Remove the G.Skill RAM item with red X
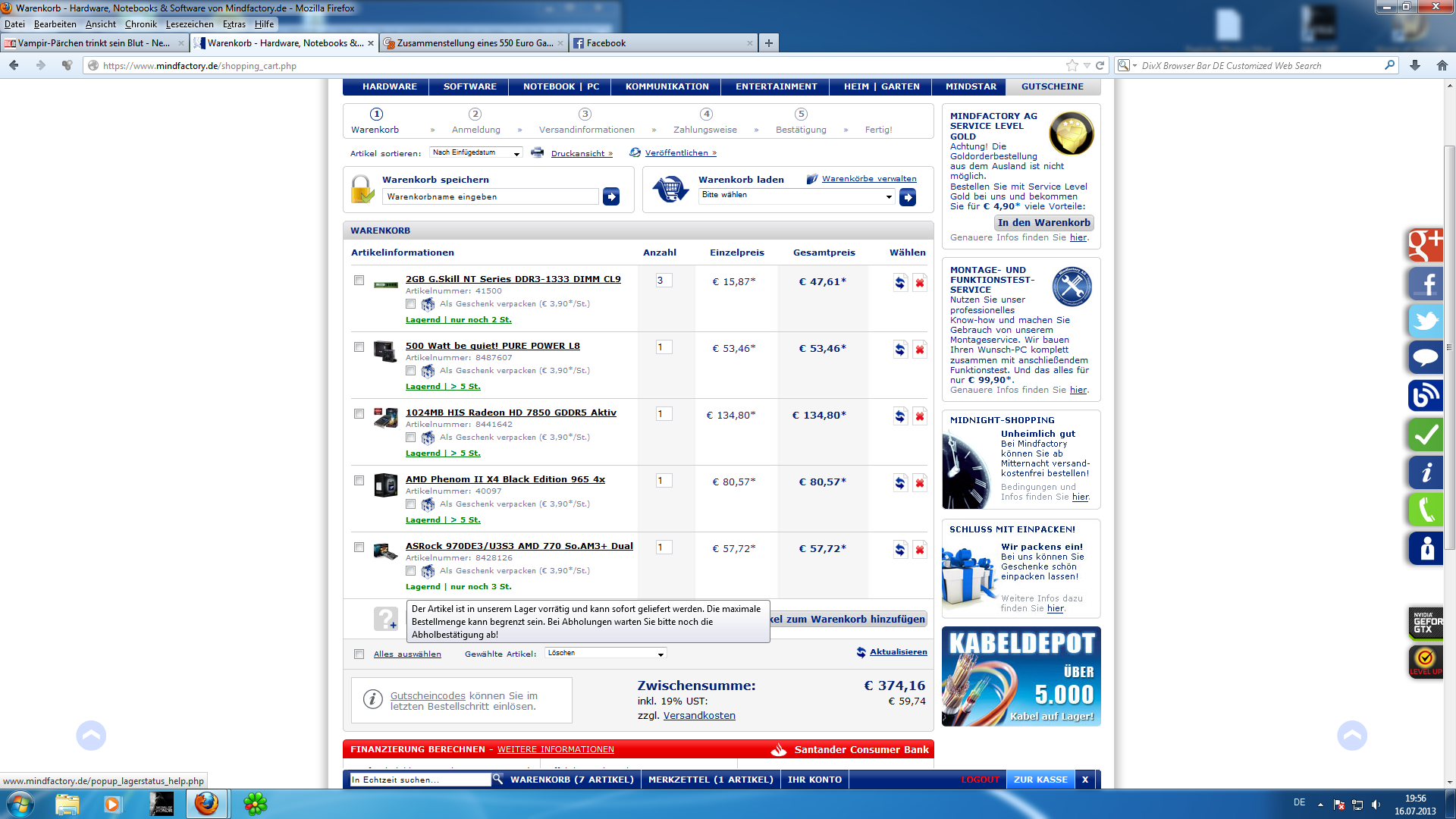Image resolution: width=1456 pixels, height=819 pixels. [919, 283]
